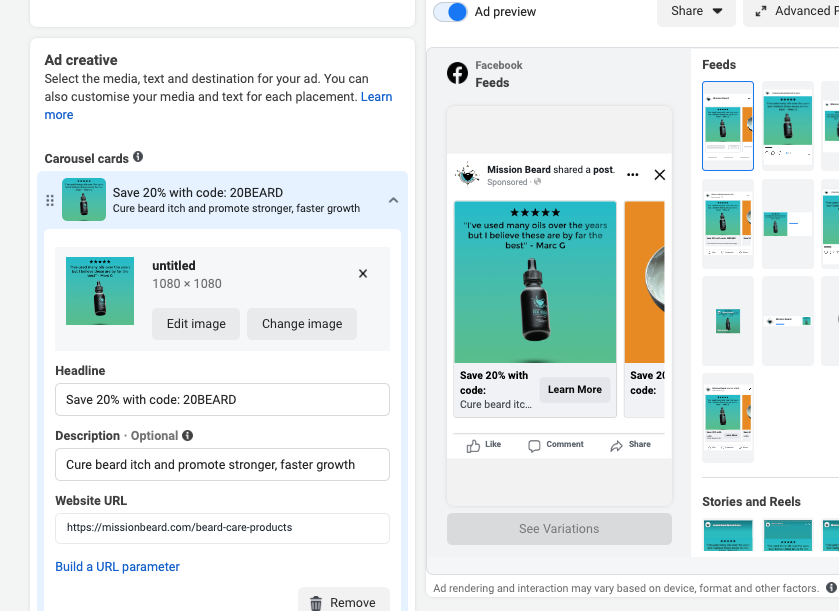Image resolution: width=839 pixels, height=611 pixels.
Task: Open the Build a URL parameter link
Action: [x=118, y=567]
